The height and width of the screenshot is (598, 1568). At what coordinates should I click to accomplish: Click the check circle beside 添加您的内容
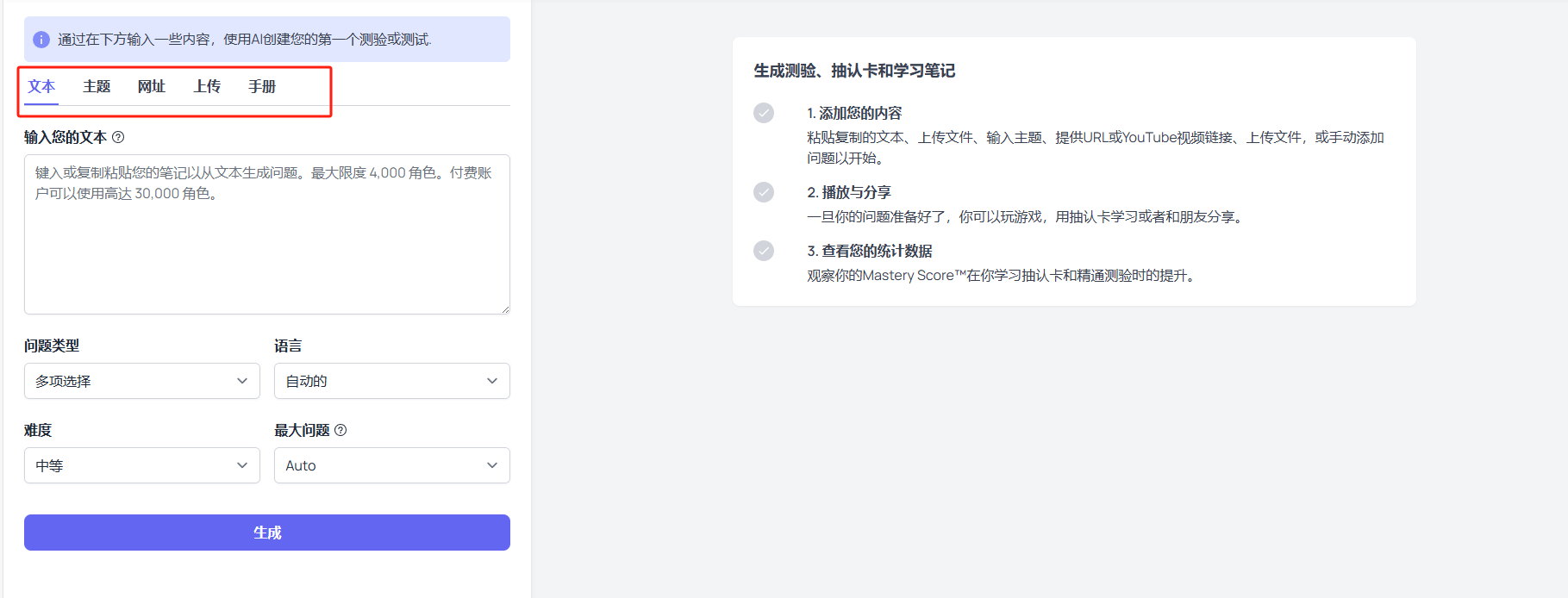coord(764,113)
